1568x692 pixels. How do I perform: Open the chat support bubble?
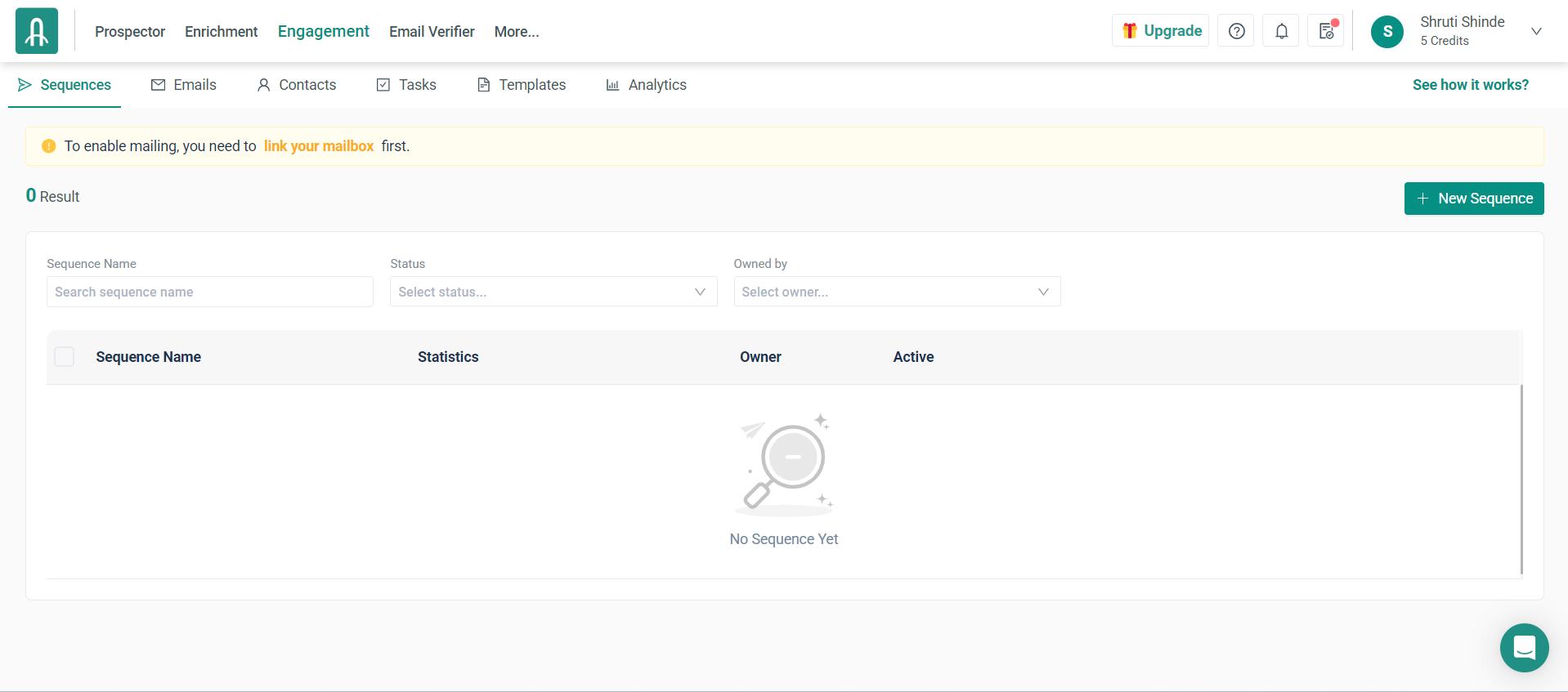point(1524,648)
